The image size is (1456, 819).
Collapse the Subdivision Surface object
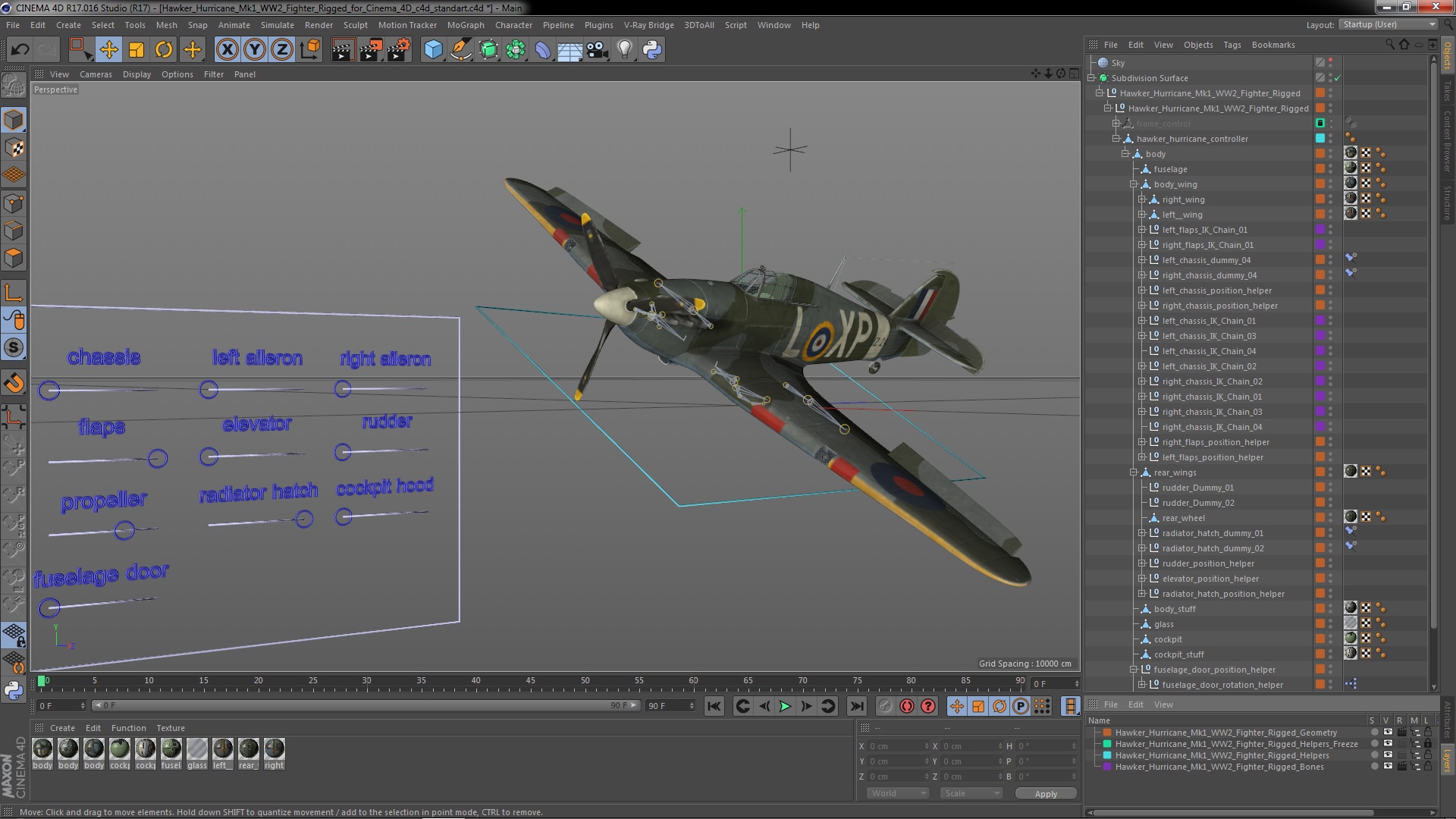pyautogui.click(x=1091, y=78)
